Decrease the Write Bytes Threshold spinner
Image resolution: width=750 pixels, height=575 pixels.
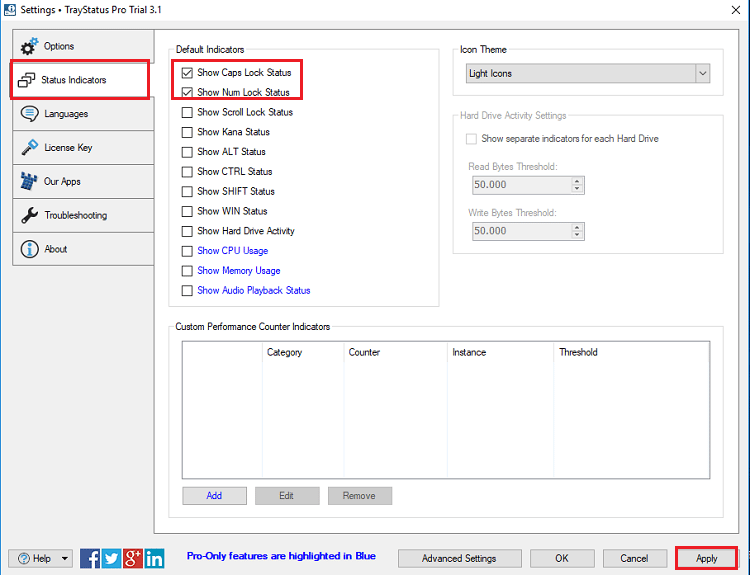577,235
